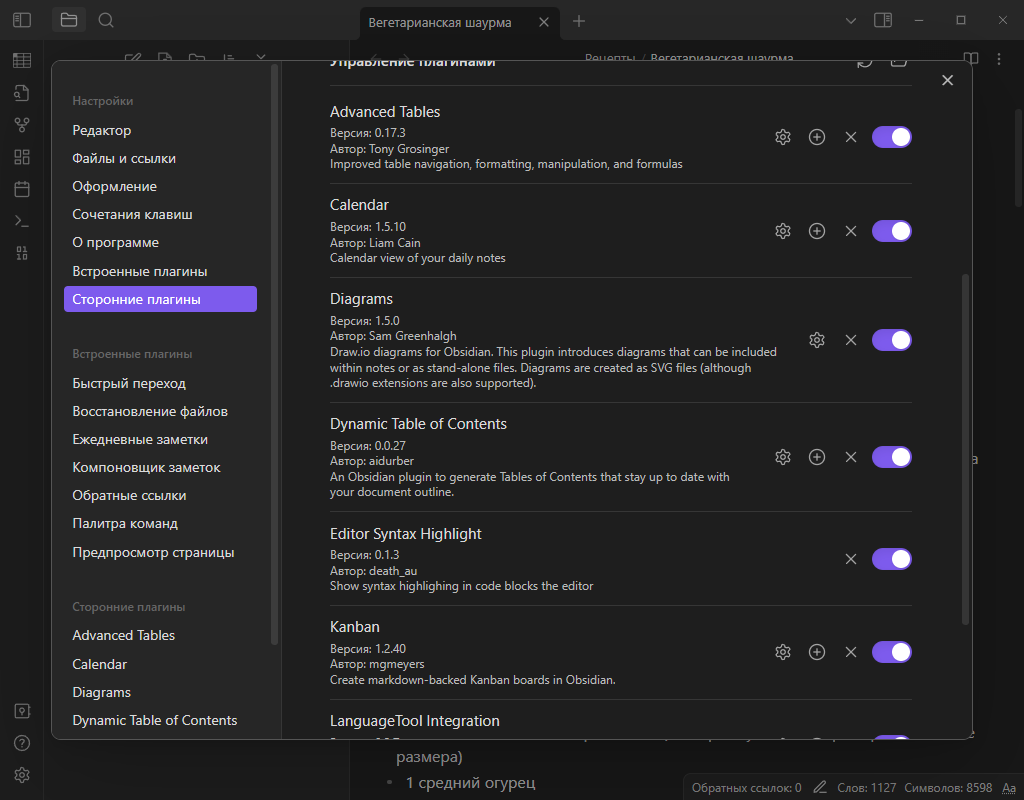This screenshot has height=800, width=1024.
Task: Open settings gear in ribbon
Action: (x=22, y=775)
